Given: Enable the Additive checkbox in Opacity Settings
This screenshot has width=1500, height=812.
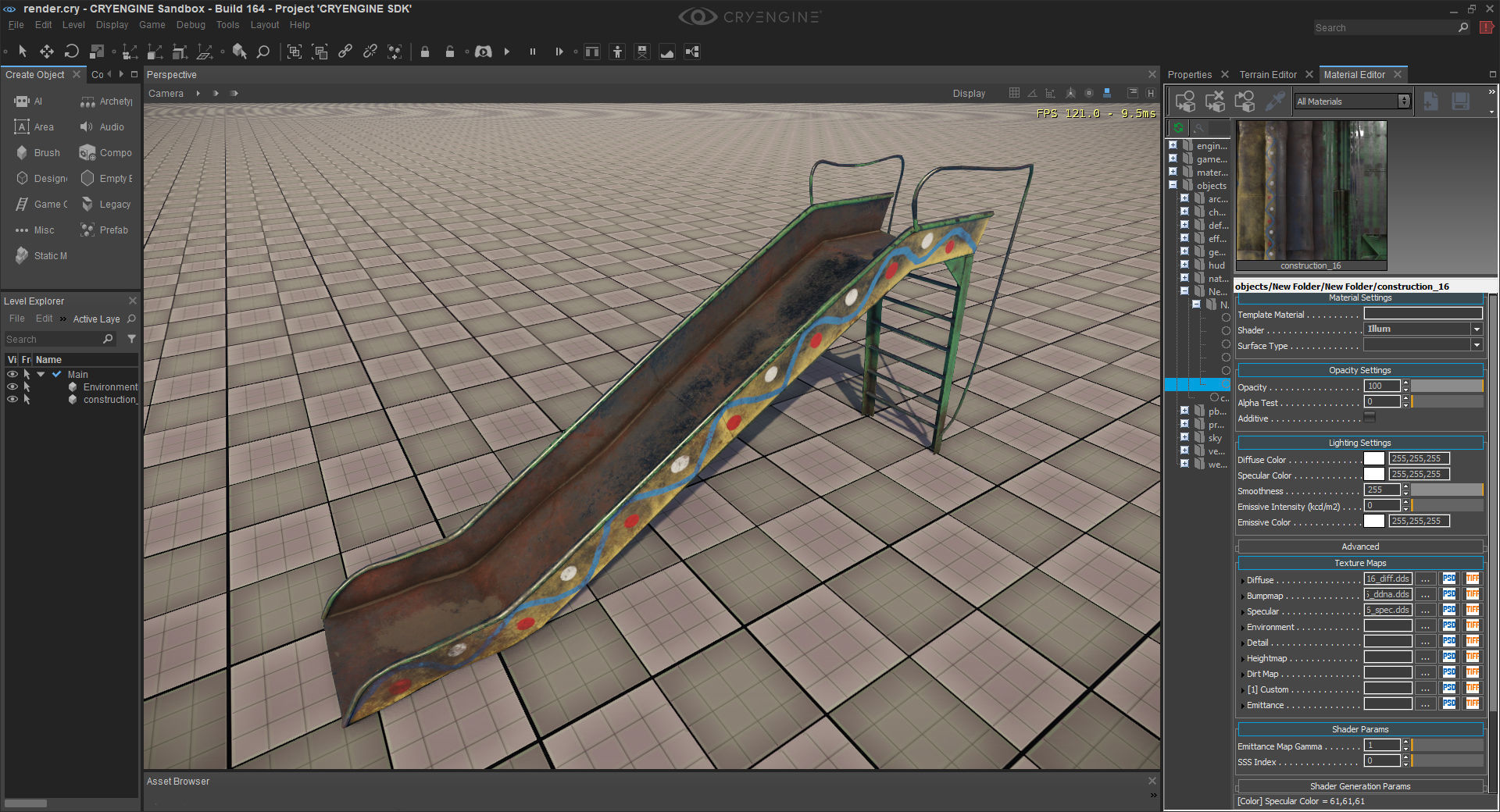Looking at the screenshot, I should pyautogui.click(x=1370, y=418).
